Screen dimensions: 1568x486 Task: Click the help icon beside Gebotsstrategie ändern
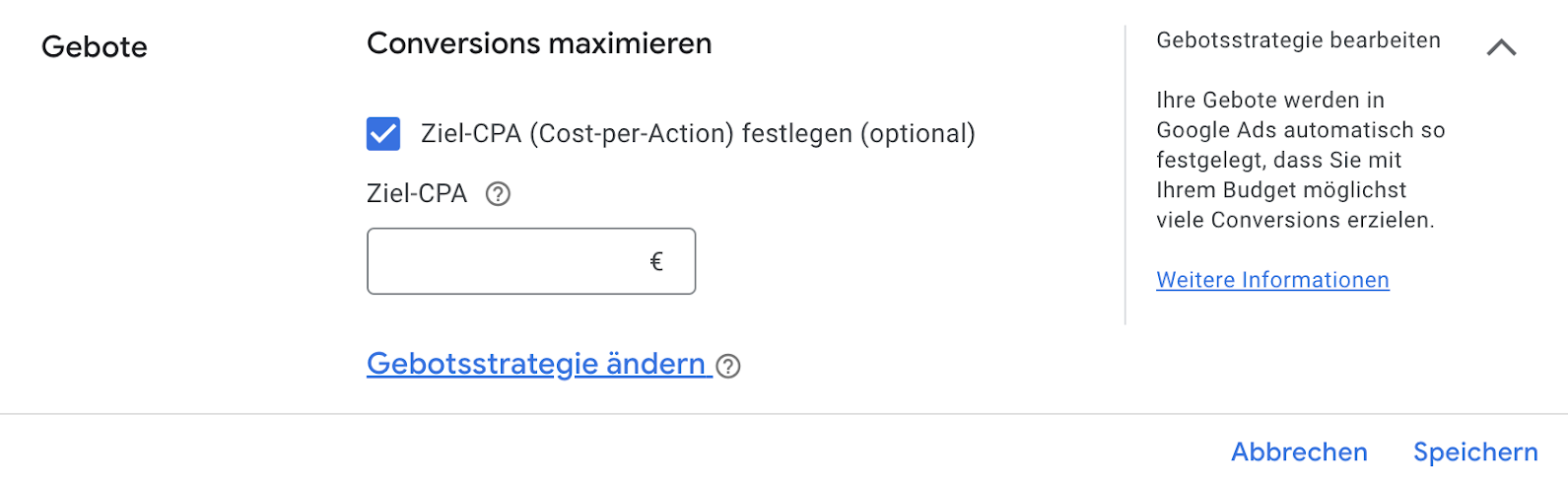728,367
